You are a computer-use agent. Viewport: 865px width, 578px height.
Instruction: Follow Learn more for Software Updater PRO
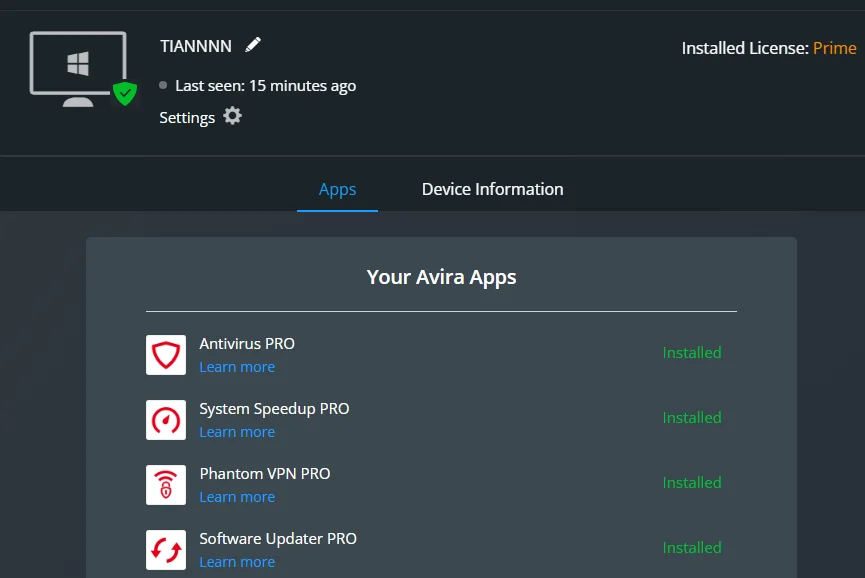[x=237, y=562]
